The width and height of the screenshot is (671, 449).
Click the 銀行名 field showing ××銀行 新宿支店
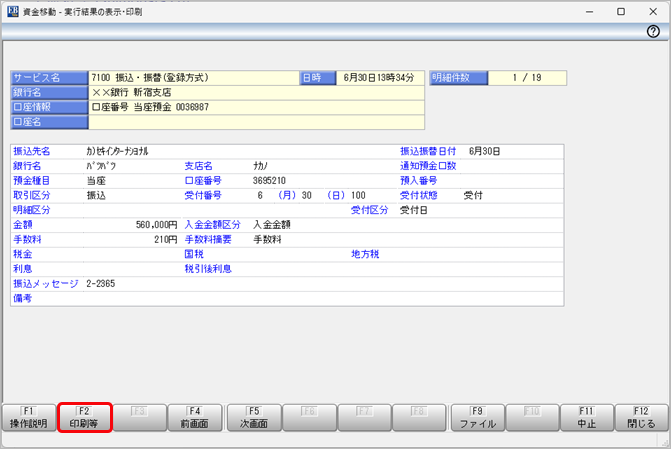256,92
